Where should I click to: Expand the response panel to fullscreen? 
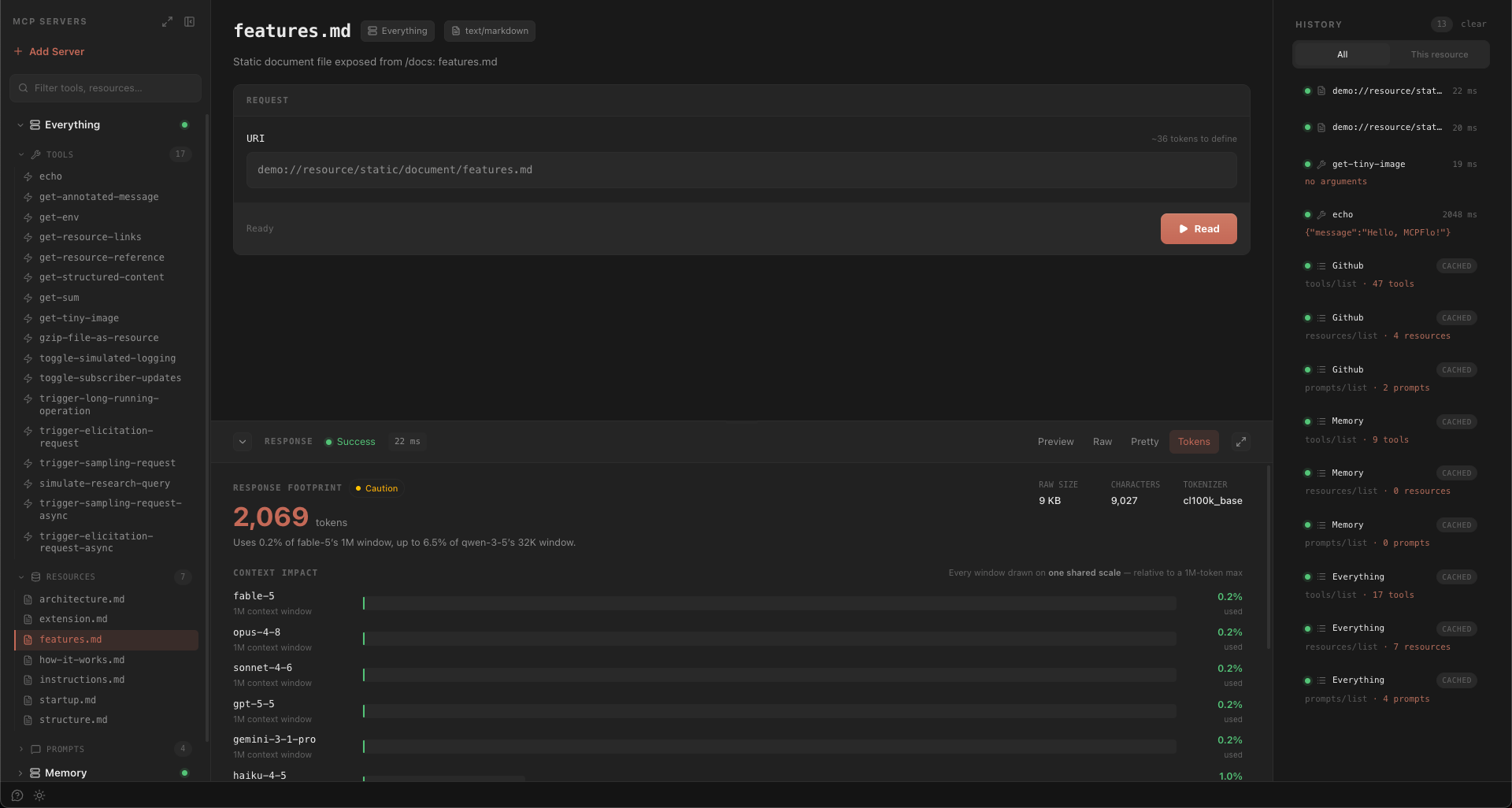(1241, 442)
